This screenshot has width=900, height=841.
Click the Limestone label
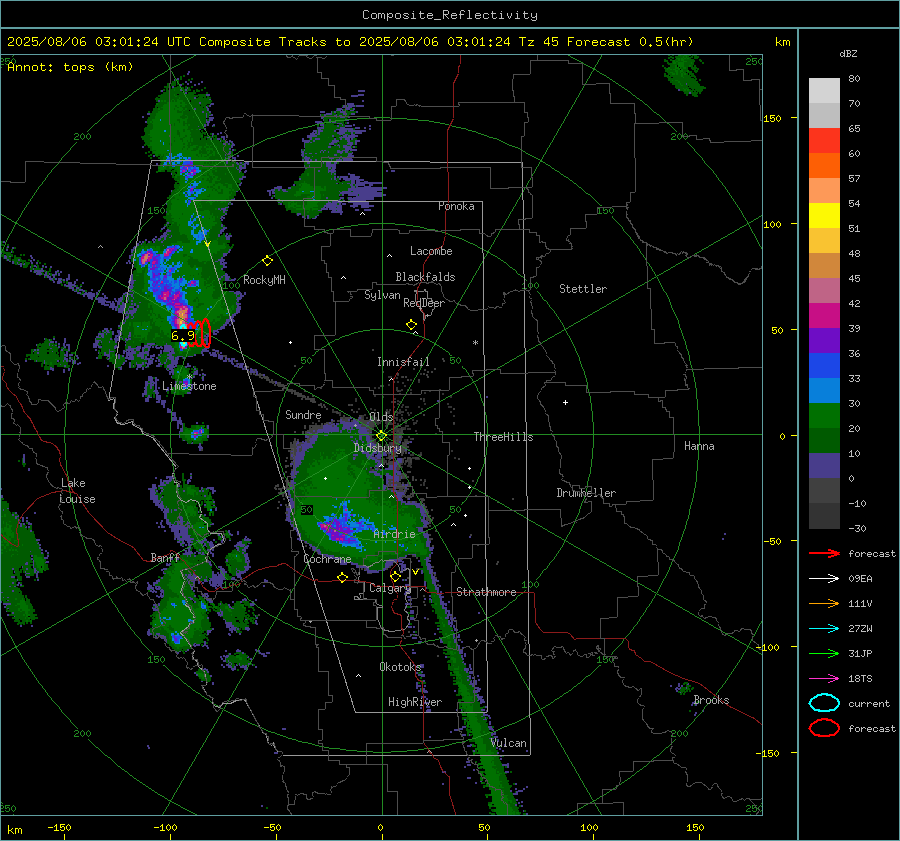point(189,386)
